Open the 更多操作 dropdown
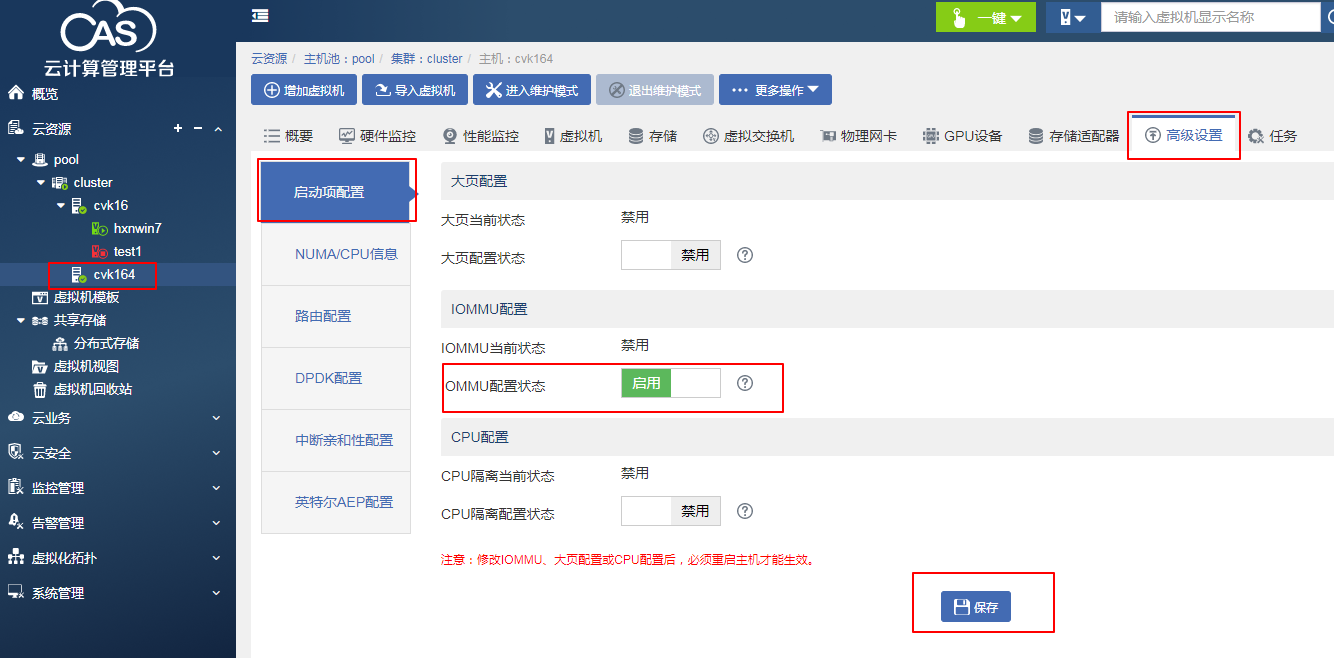The image size is (1334, 658). [x=775, y=90]
